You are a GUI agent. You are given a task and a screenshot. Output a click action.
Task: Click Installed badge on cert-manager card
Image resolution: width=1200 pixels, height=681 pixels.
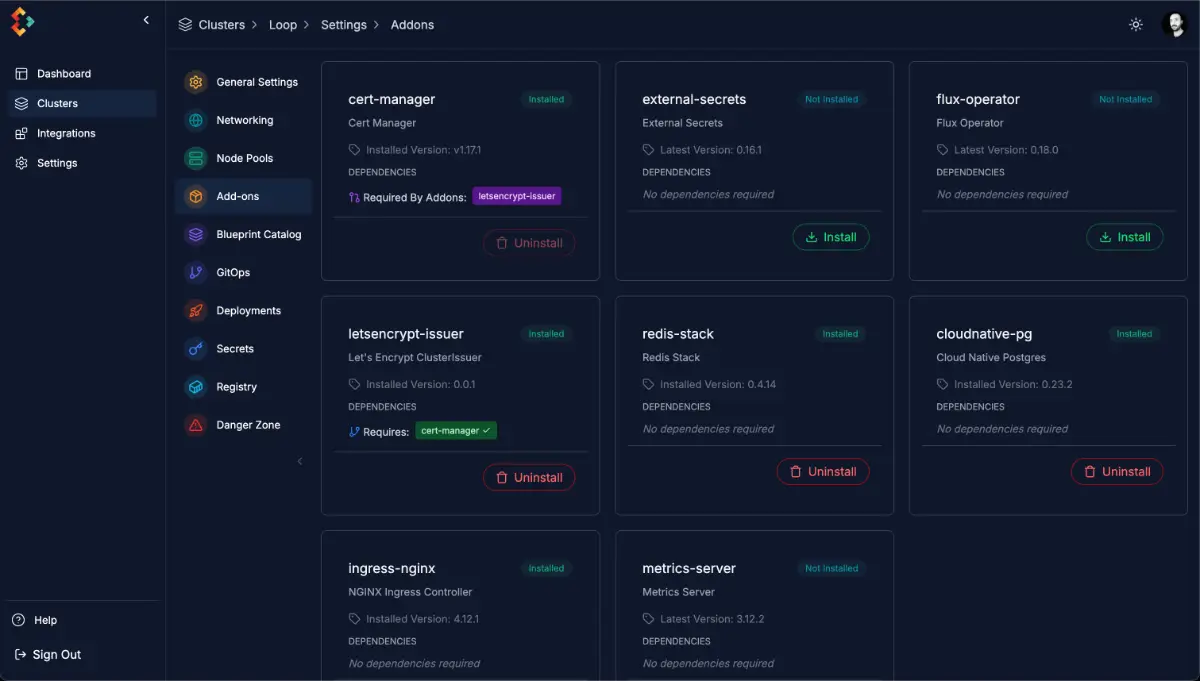[546, 99]
